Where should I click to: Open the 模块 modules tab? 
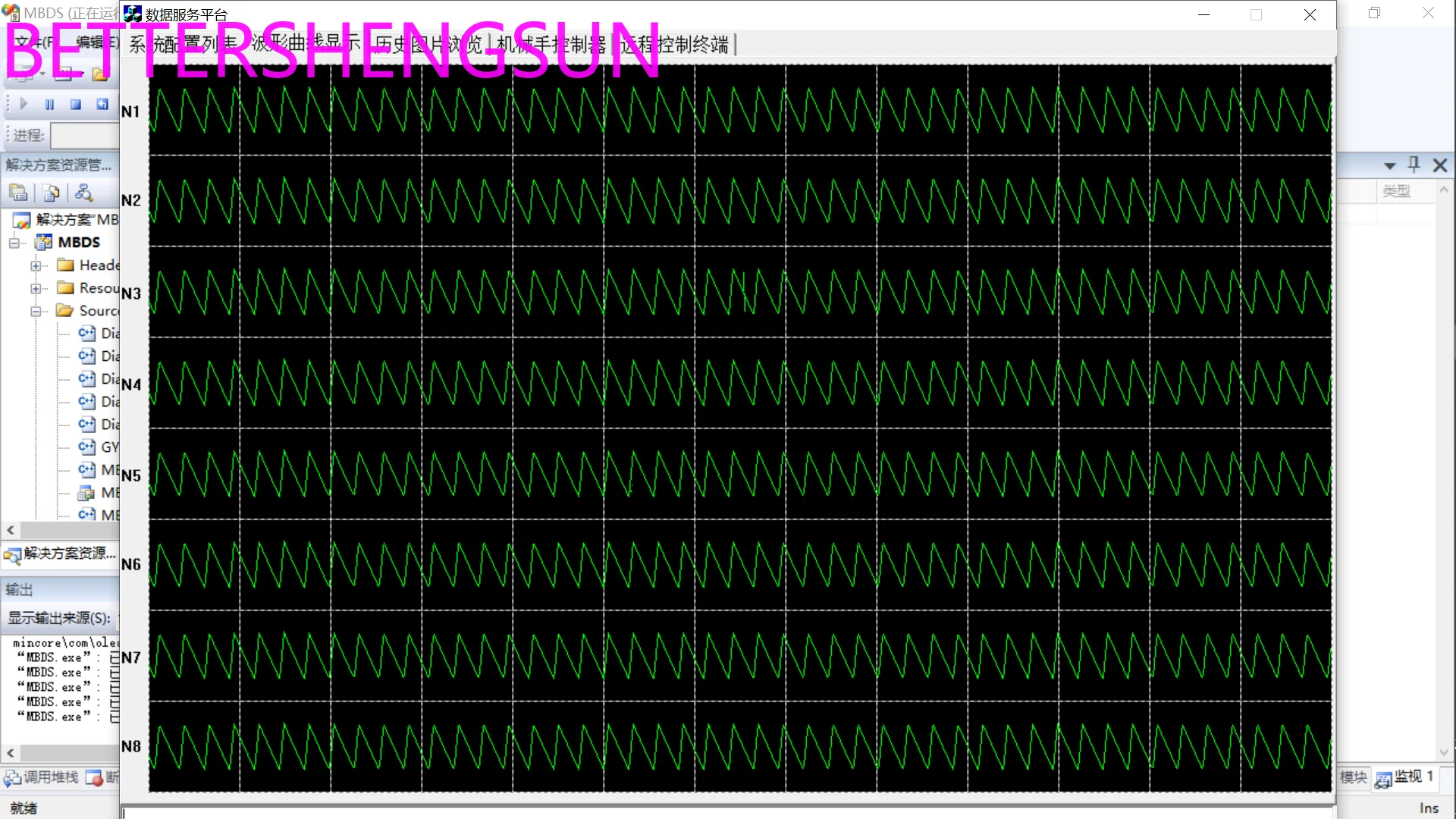click(1353, 777)
